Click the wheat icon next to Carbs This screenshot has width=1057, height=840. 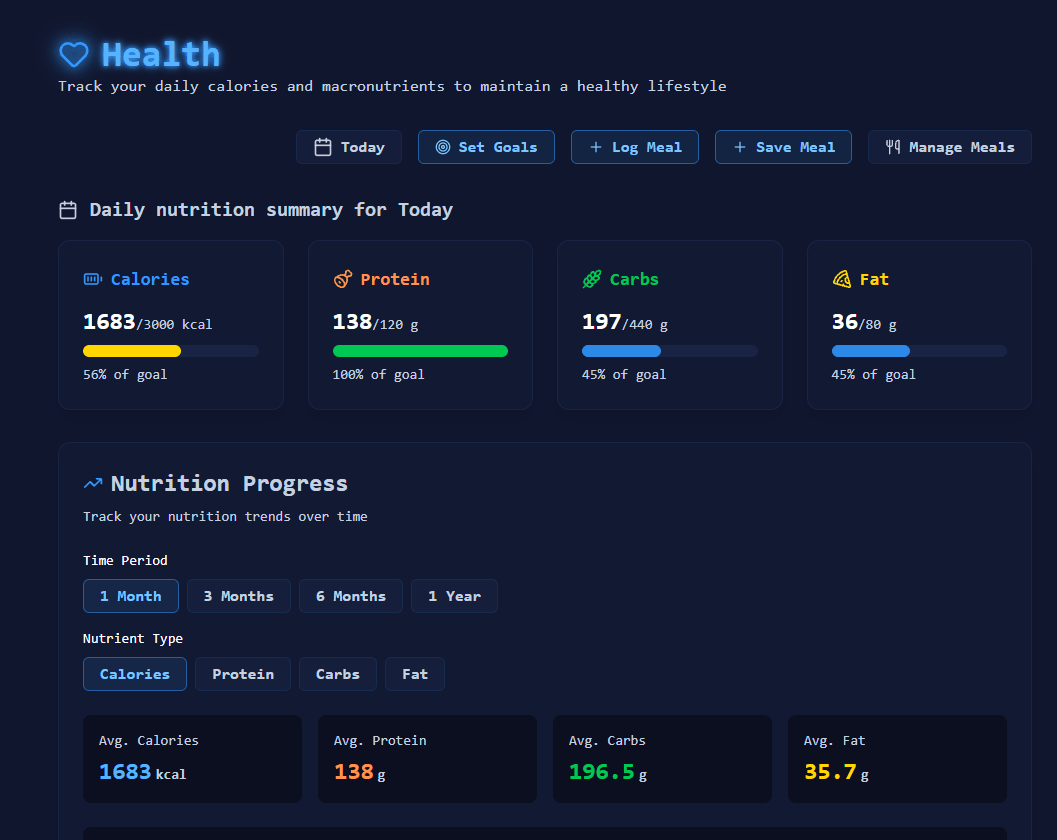[592, 279]
